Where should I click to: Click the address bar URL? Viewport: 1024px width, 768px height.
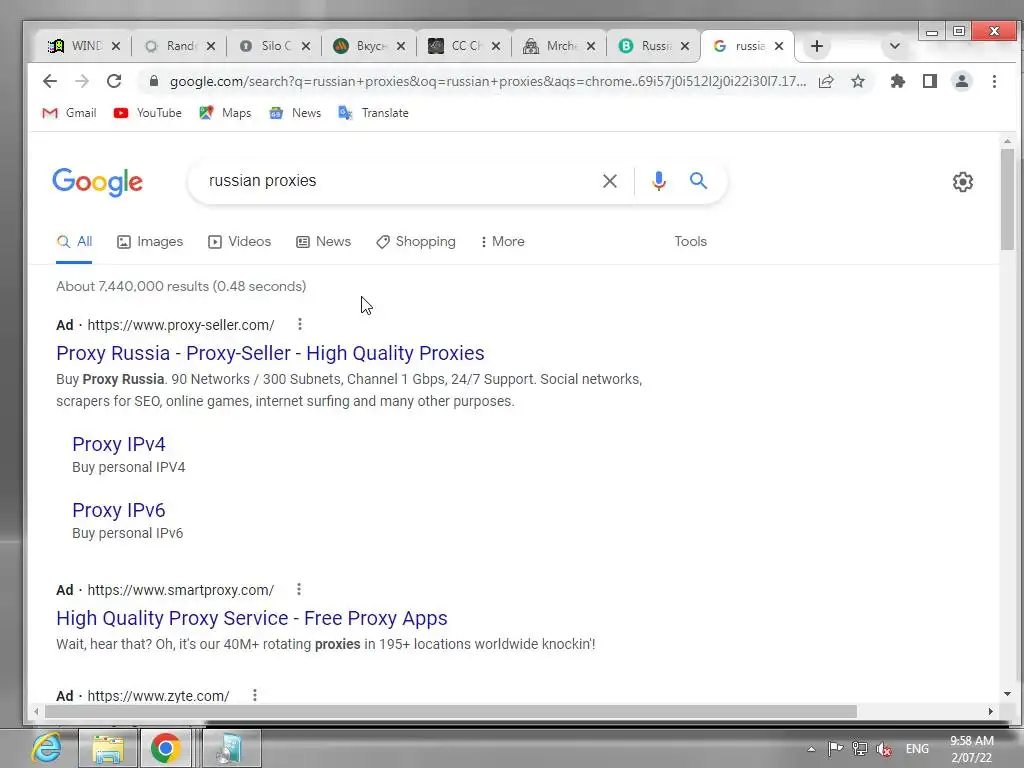point(487,82)
